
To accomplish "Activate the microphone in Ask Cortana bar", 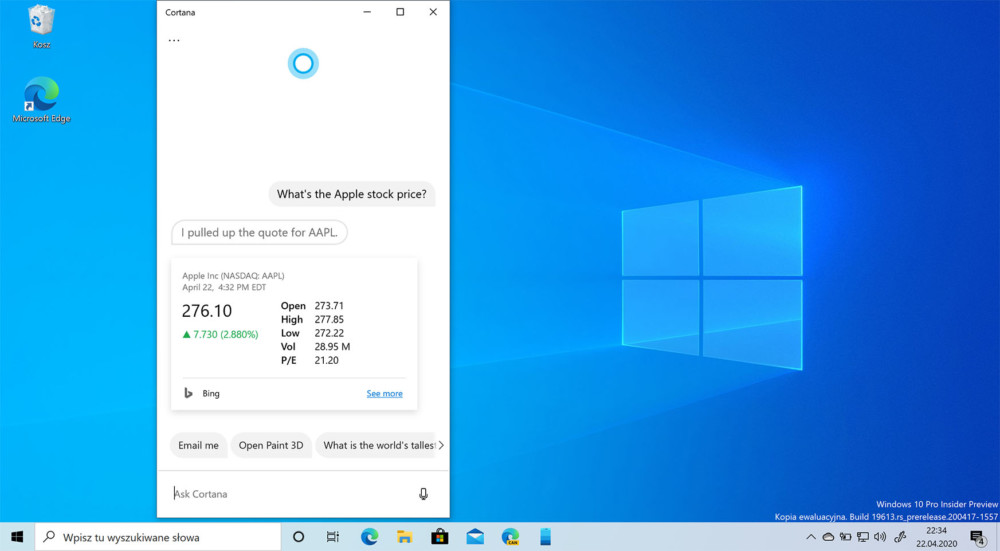I will (x=423, y=494).
